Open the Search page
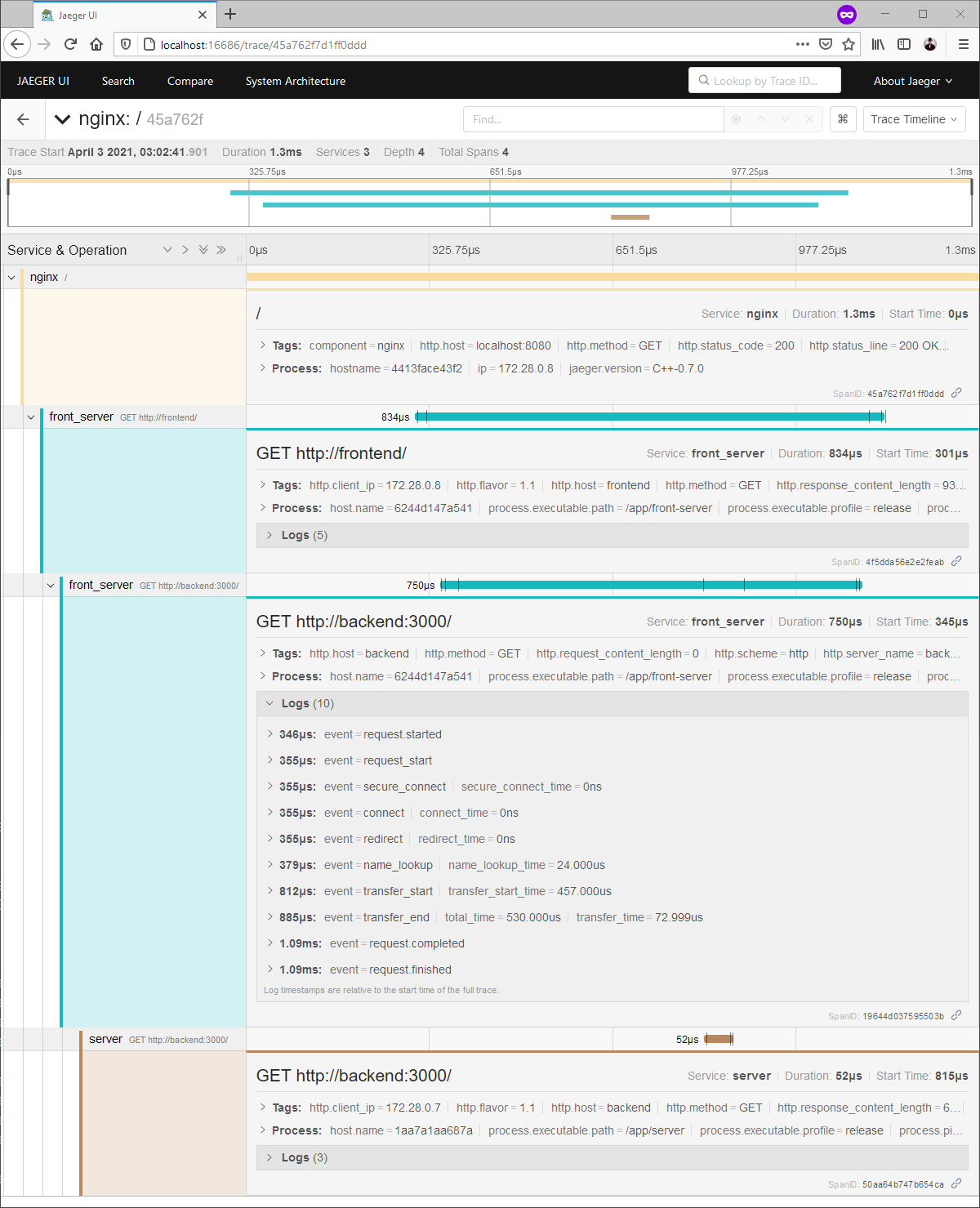Image resolution: width=980 pixels, height=1208 pixels. (x=118, y=81)
